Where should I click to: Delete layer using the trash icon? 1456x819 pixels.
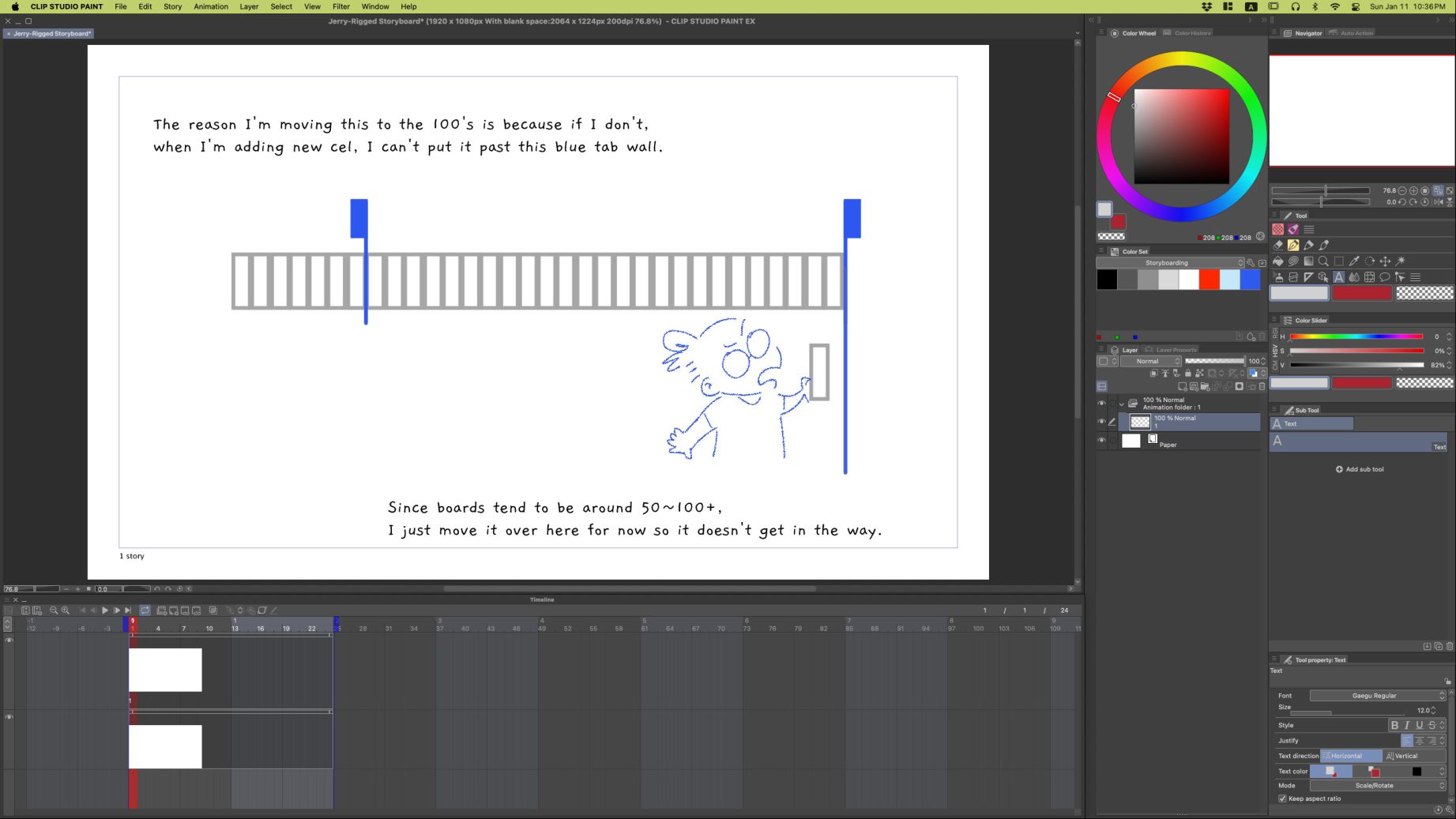(1262, 386)
